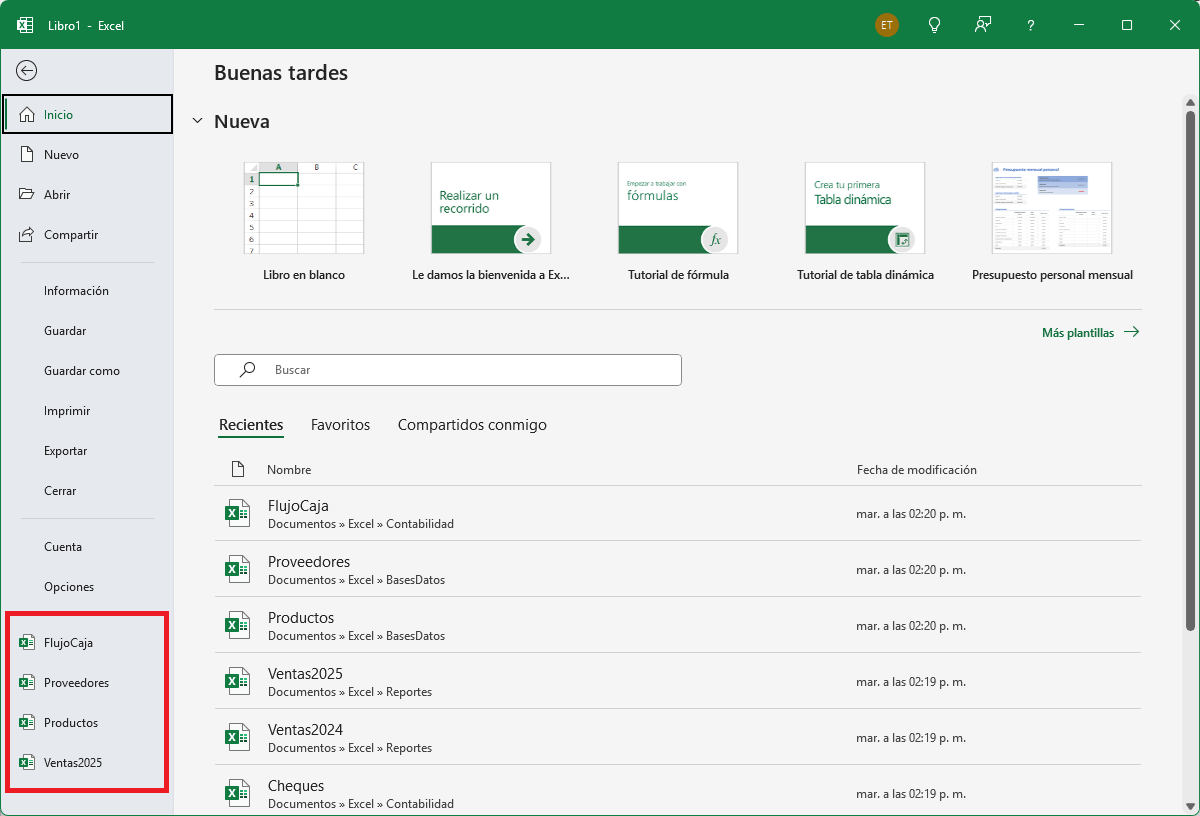Open Información in the sidebar

(88, 291)
